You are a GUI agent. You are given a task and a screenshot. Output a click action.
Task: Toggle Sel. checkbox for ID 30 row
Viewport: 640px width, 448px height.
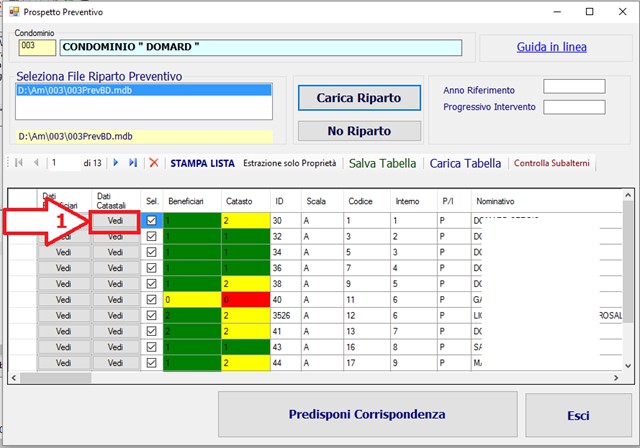(x=151, y=221)
